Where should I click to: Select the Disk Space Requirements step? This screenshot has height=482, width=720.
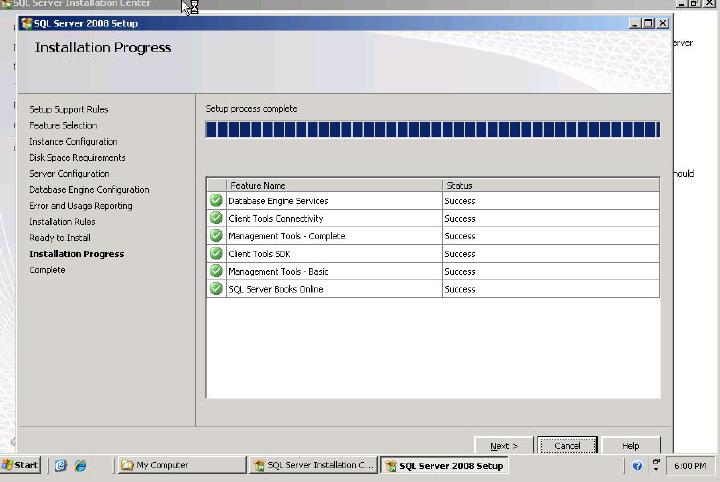click(77, 157)
